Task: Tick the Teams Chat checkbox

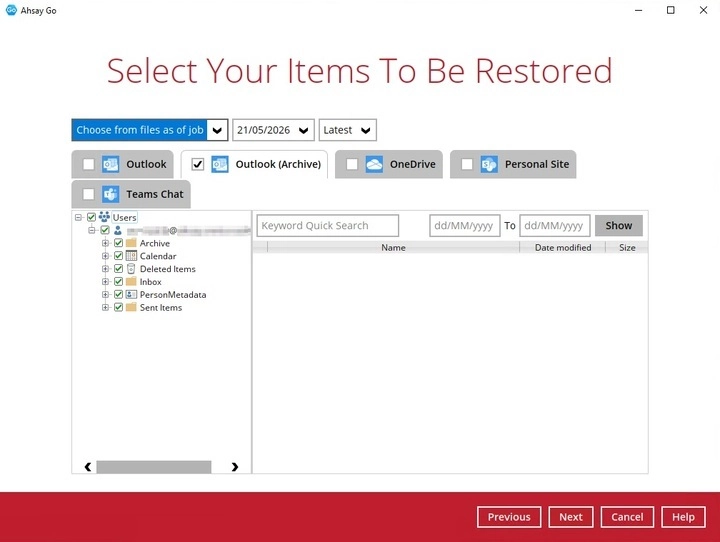Action: [x=88, y=194]
